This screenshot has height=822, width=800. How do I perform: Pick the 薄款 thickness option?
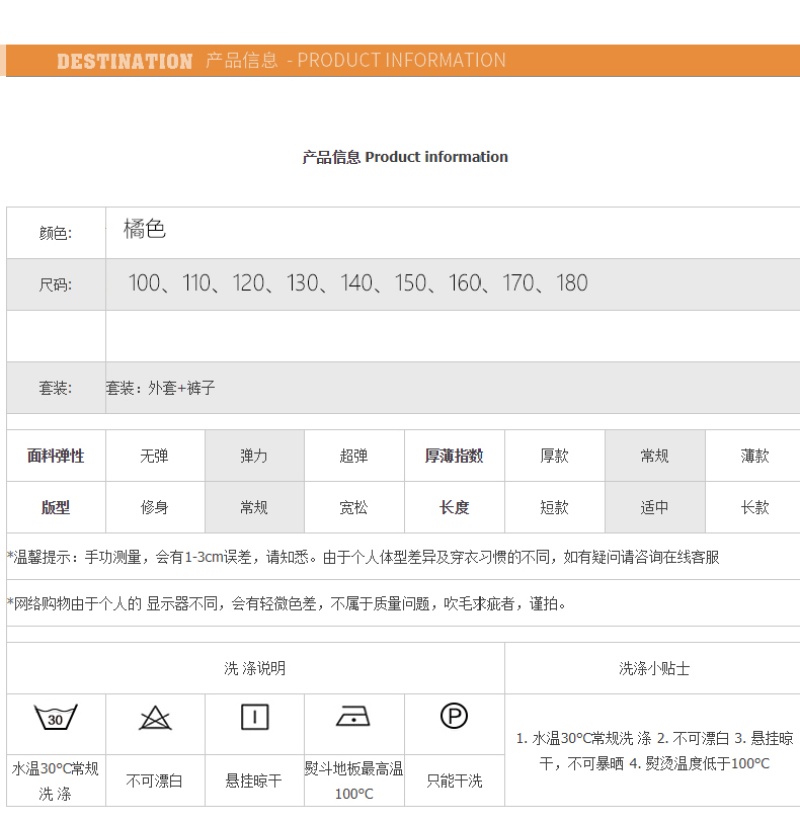pos(754,456)
